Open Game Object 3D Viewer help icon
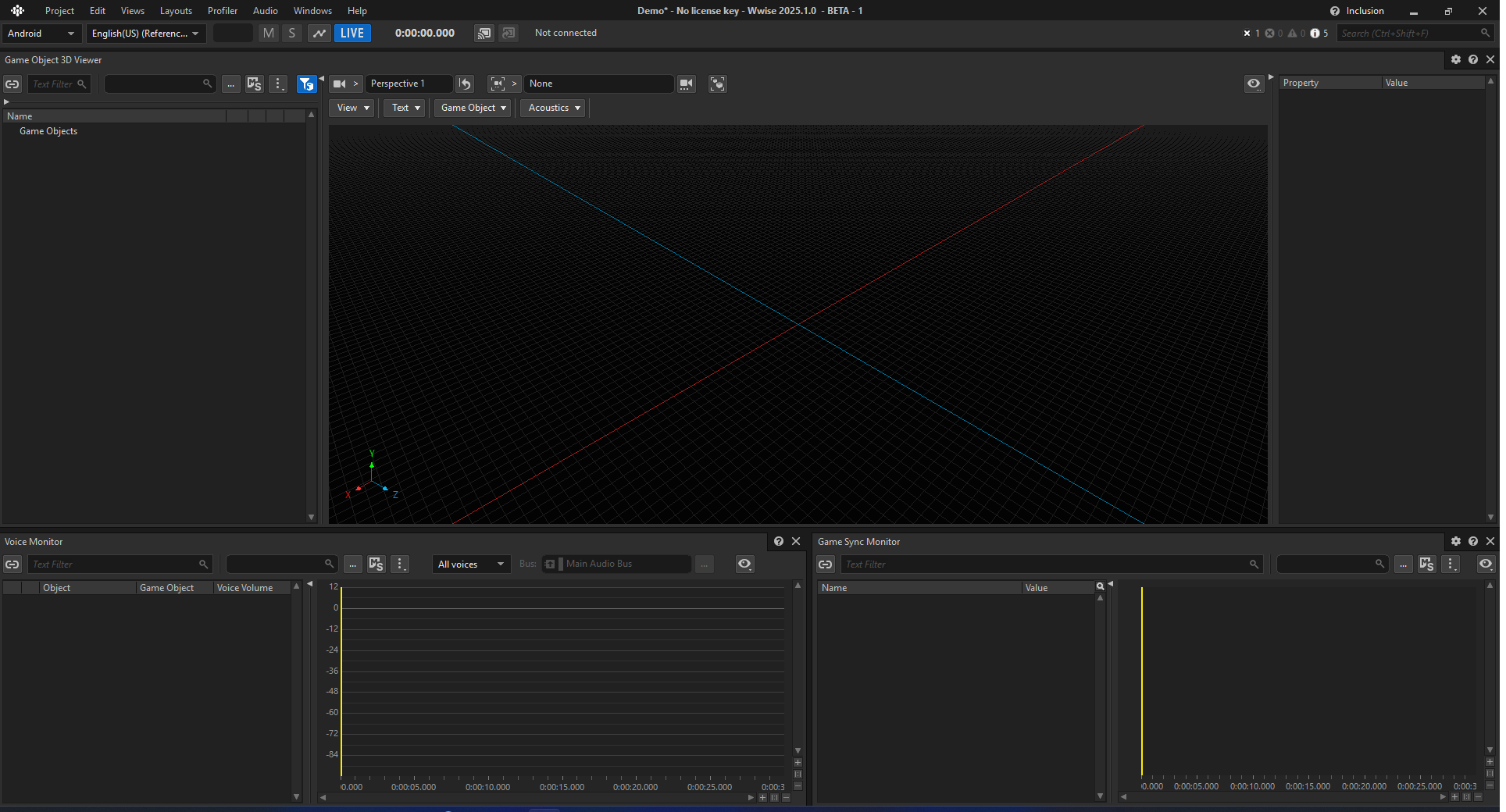1506x812 pixels. pyautogui.click(x=1472, y=59)
